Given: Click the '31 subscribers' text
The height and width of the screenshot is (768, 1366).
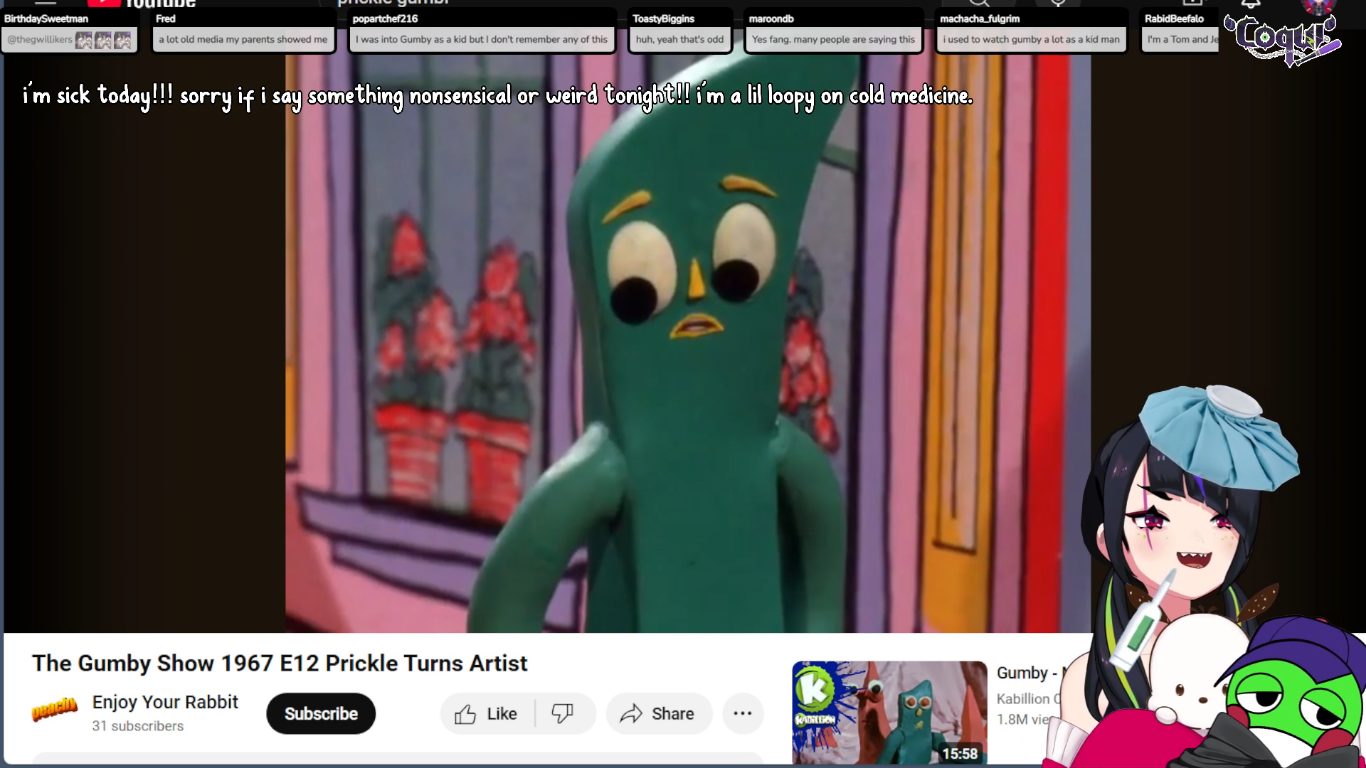Looking at the screenshot, I should (x=138, y=726).
